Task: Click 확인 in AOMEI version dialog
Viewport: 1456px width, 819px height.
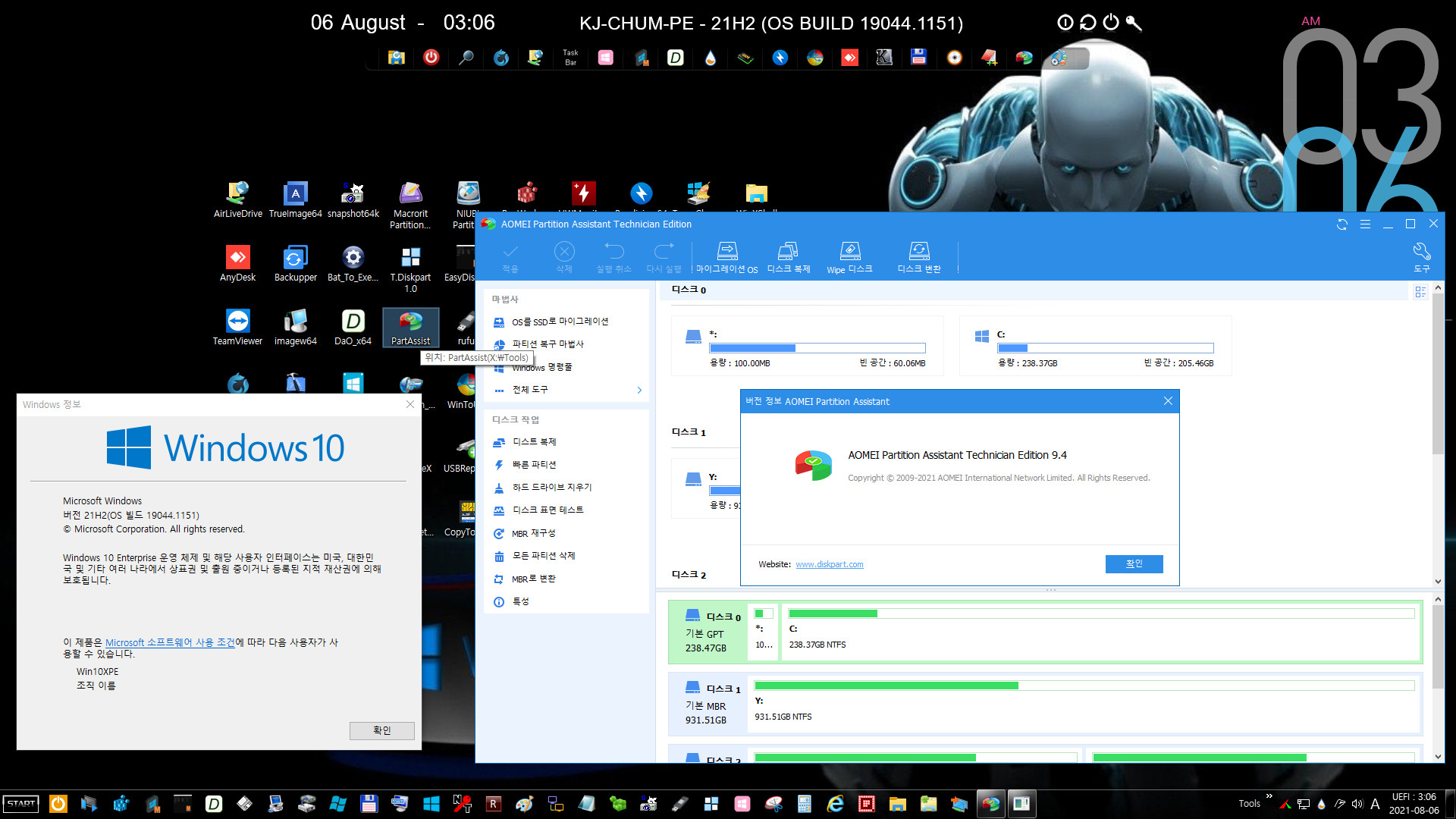Action: click(x=1134, y=564)
